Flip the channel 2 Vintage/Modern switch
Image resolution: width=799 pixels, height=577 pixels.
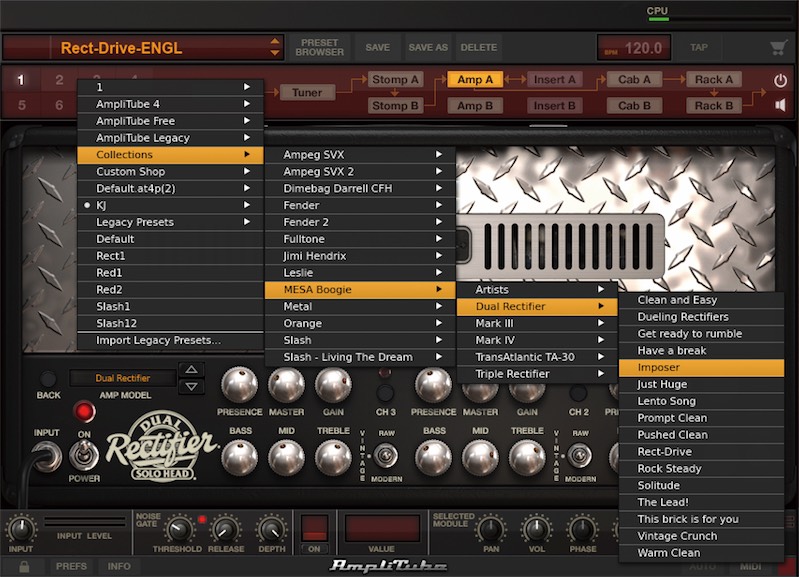[579, 456]
